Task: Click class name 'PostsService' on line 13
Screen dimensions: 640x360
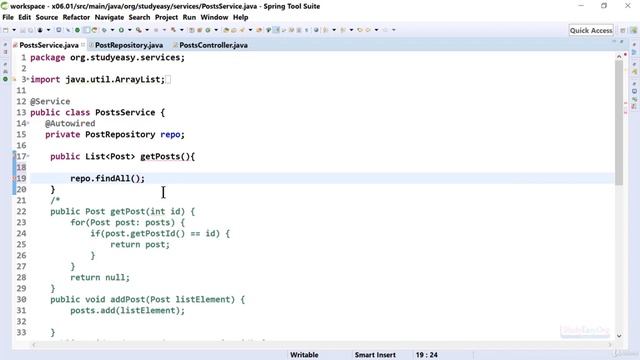Action: click(x=125, y=112)
